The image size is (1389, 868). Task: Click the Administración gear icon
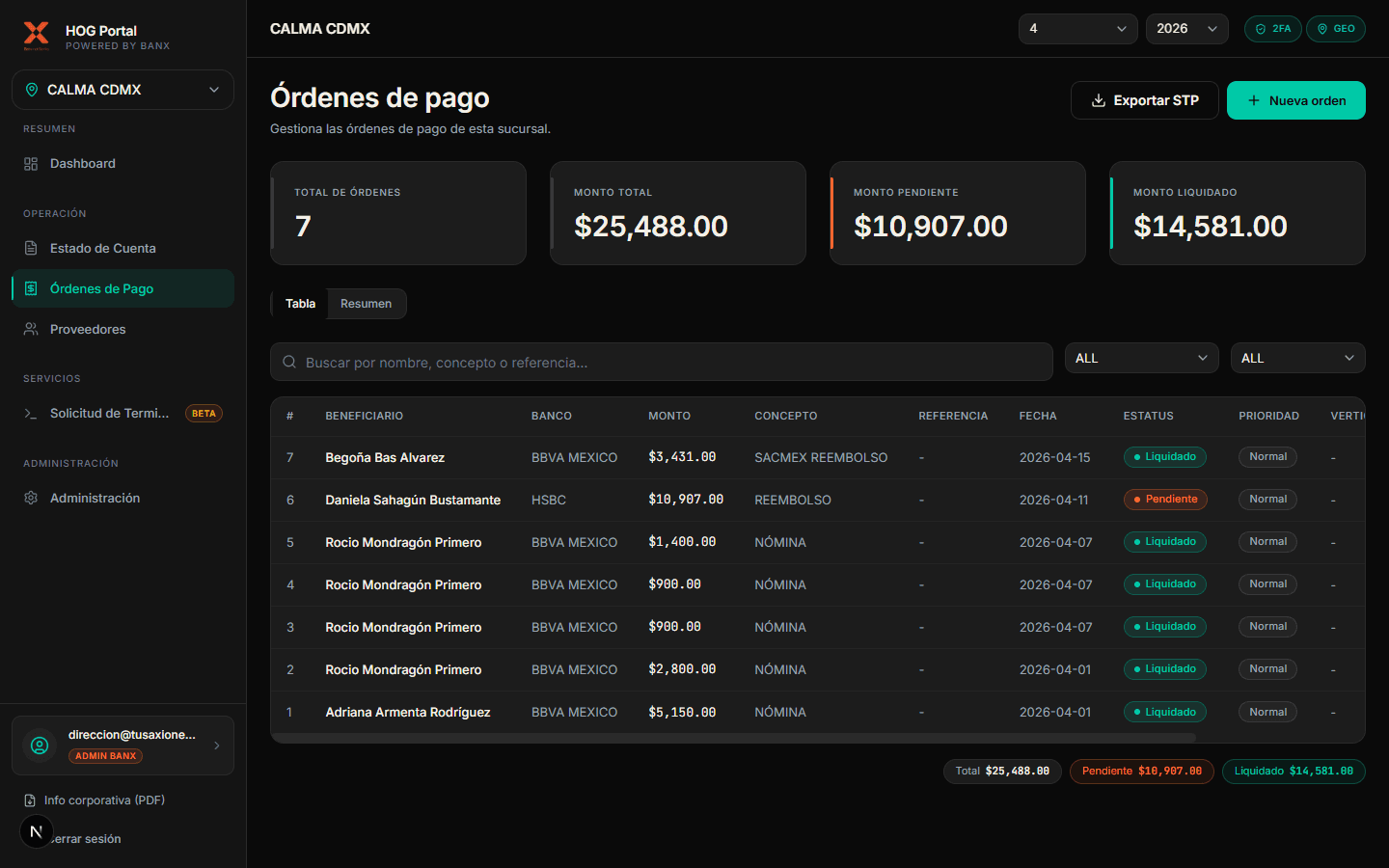(x=30, y=498)
